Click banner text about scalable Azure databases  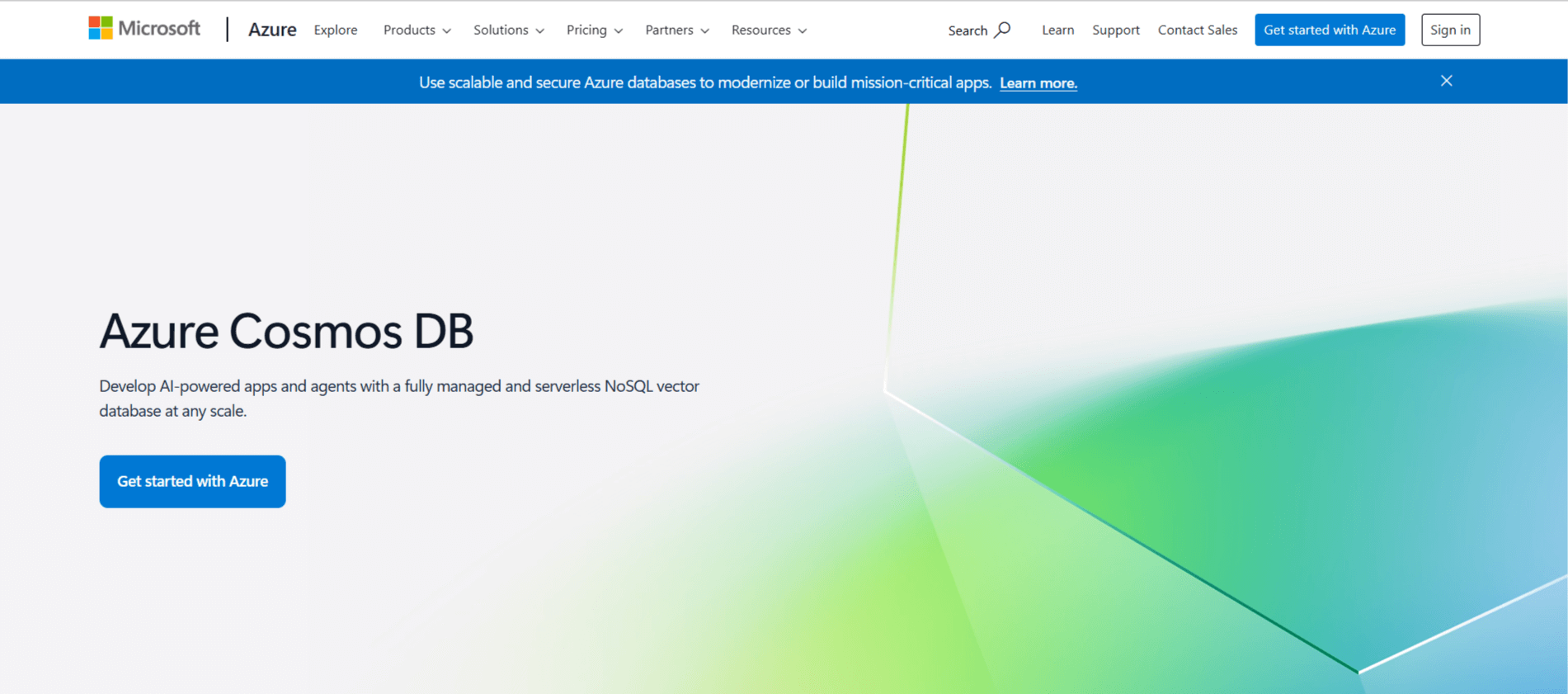click(705, 83)
